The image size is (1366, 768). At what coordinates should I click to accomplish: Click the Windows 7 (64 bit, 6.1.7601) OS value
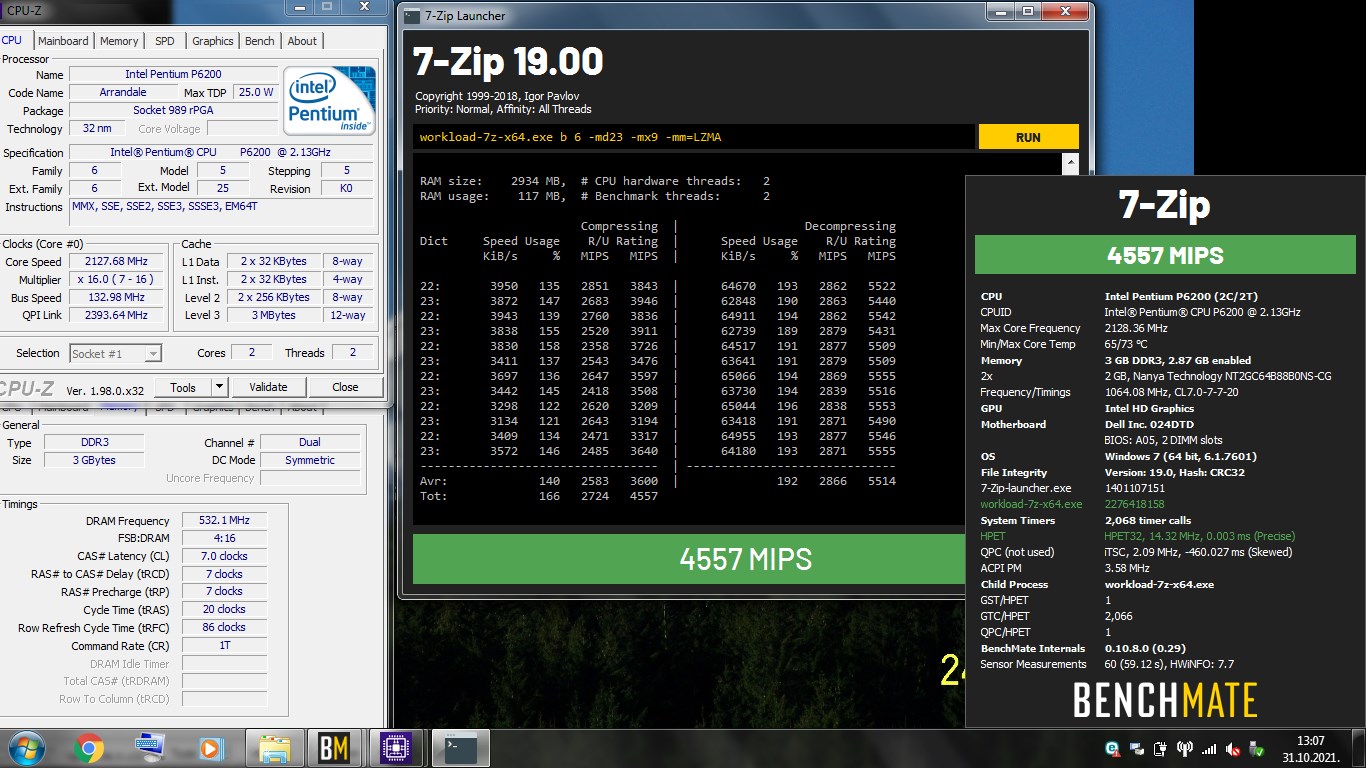(x=1180, y=456)
